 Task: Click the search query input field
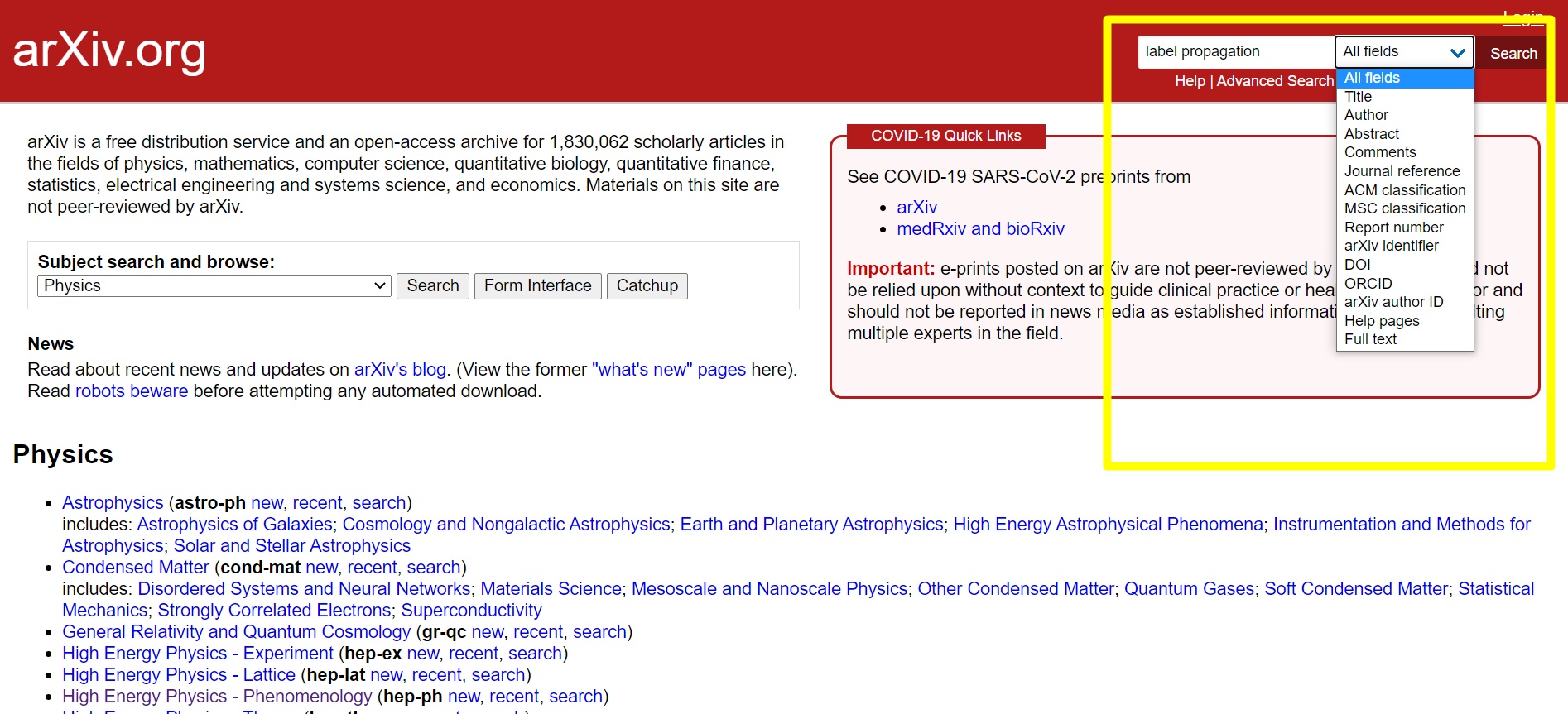coord(1236,51)
